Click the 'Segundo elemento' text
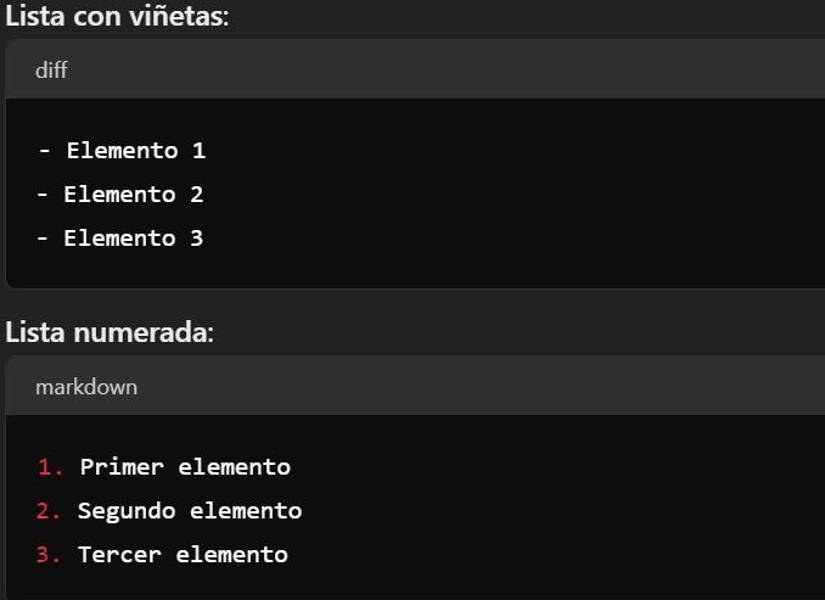The height and width of the screenshot is (600, 825). coord(189,511)
